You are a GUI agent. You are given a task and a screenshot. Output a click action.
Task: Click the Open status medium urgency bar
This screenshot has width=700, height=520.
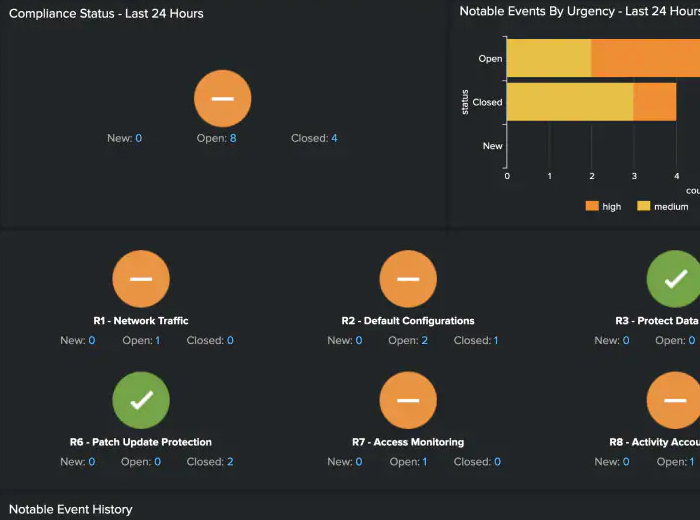point(549,58)
